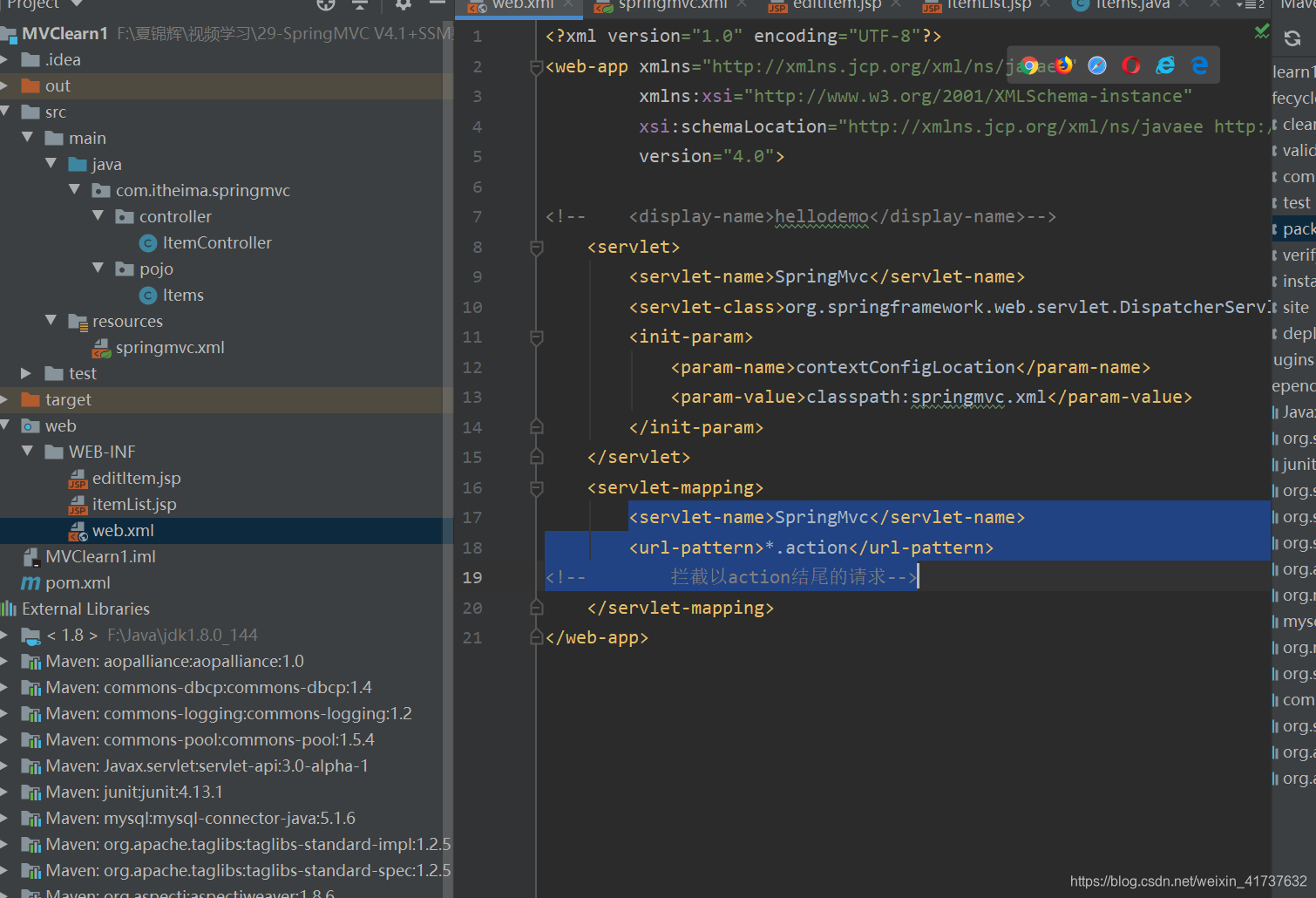Open in Chrome browser icon

[1030, 65]
